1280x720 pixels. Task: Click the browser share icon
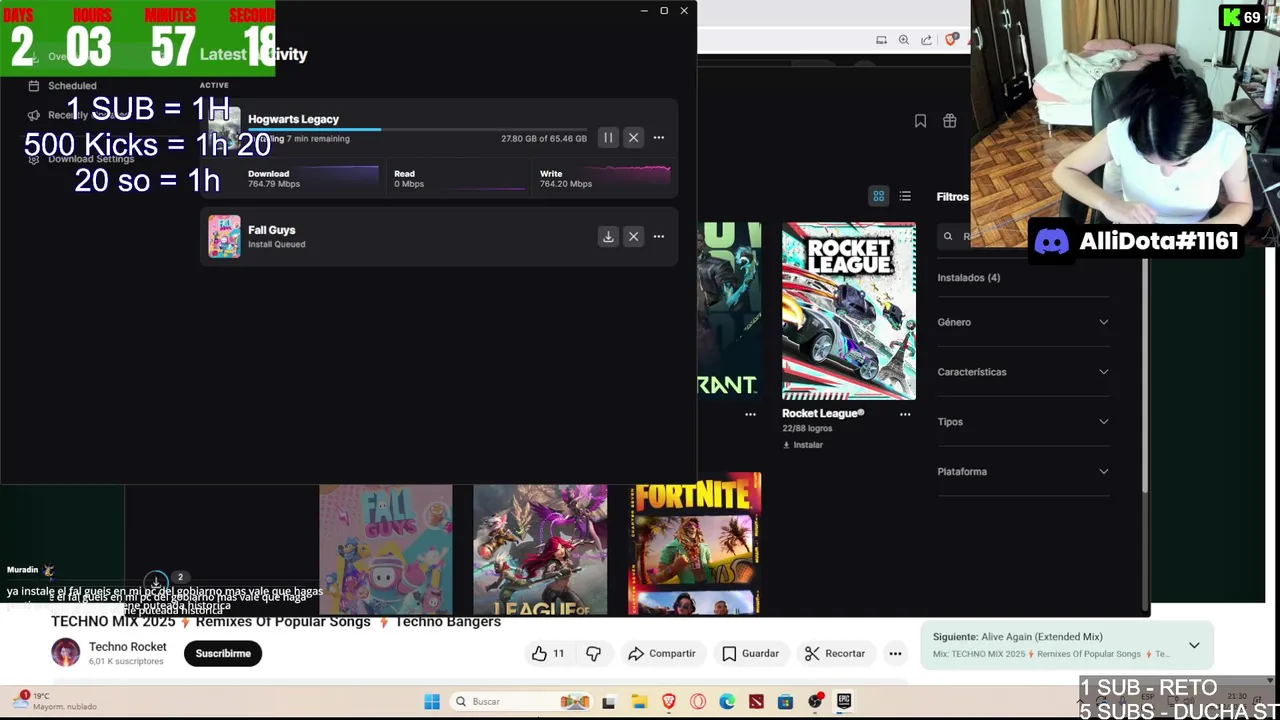926,40
